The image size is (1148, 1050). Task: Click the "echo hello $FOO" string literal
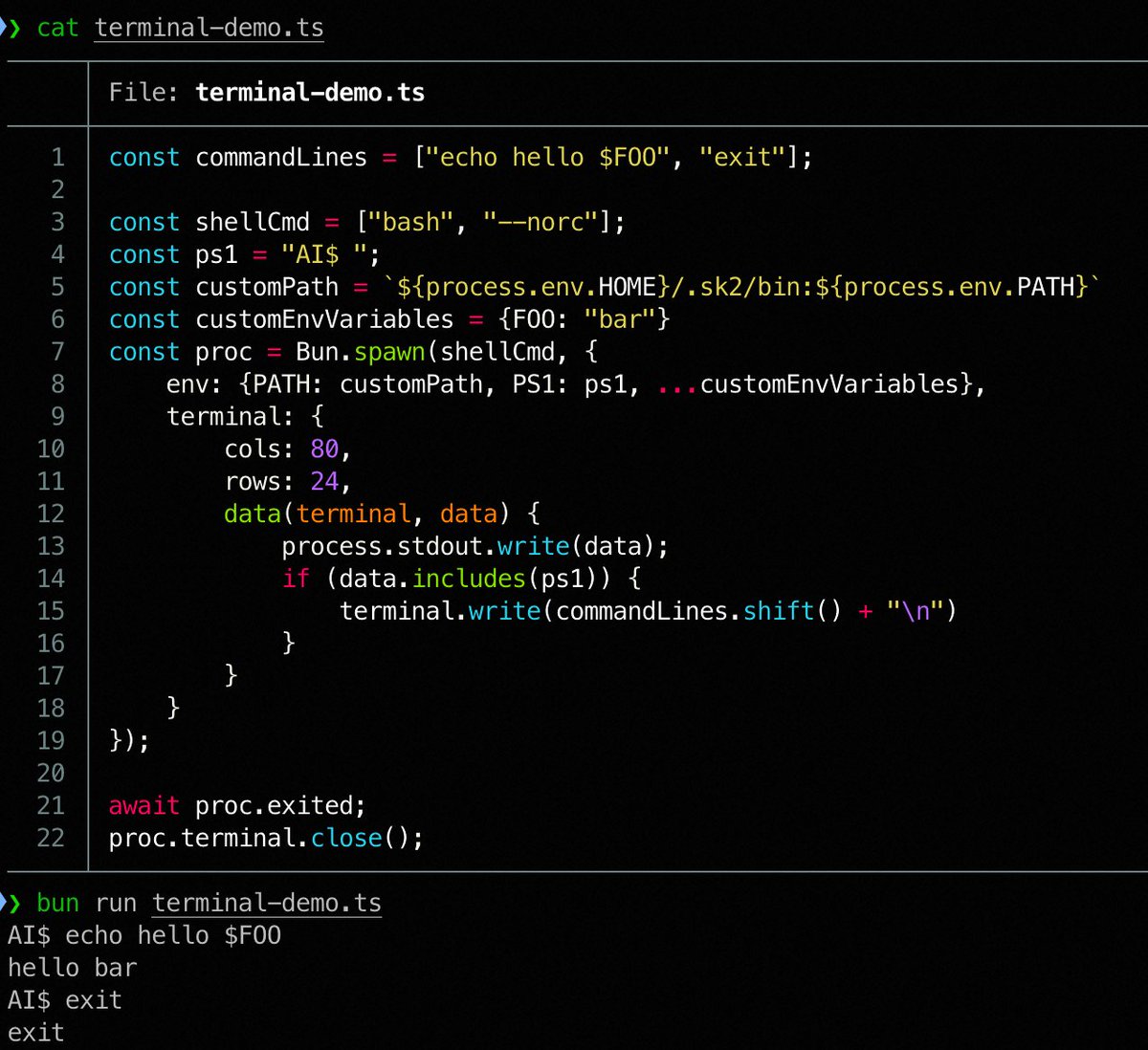(547, 157)
